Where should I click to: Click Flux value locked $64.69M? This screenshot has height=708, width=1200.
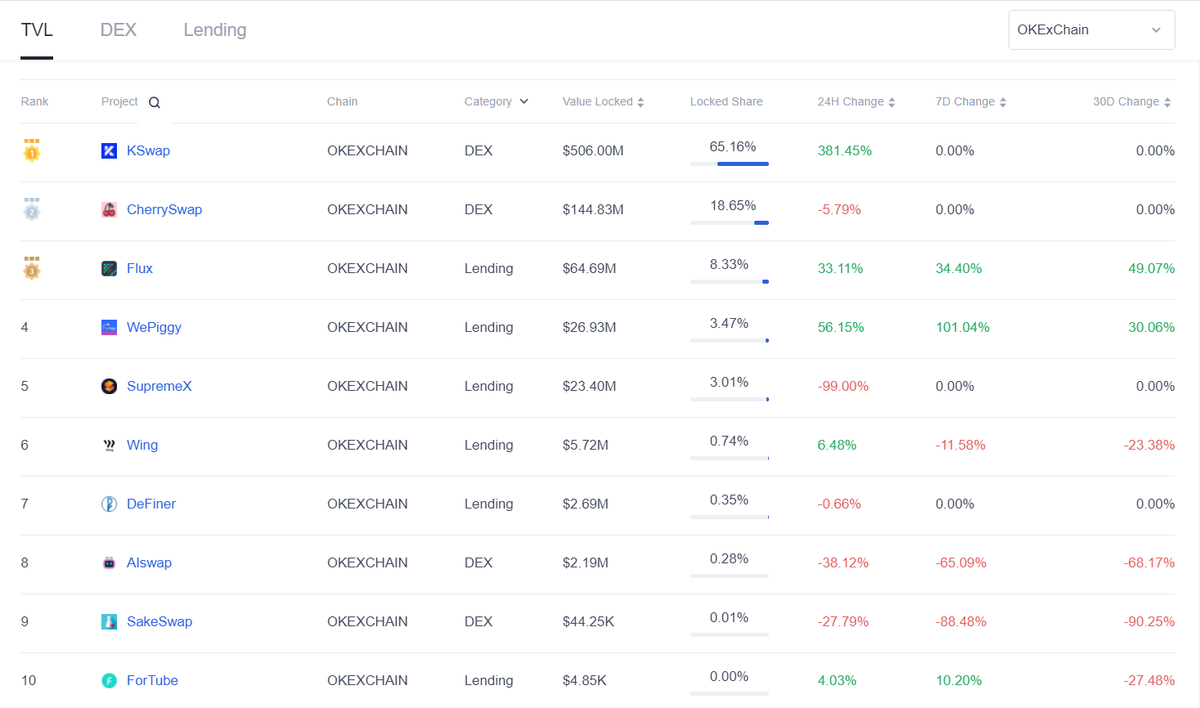[x=589, y=269]
